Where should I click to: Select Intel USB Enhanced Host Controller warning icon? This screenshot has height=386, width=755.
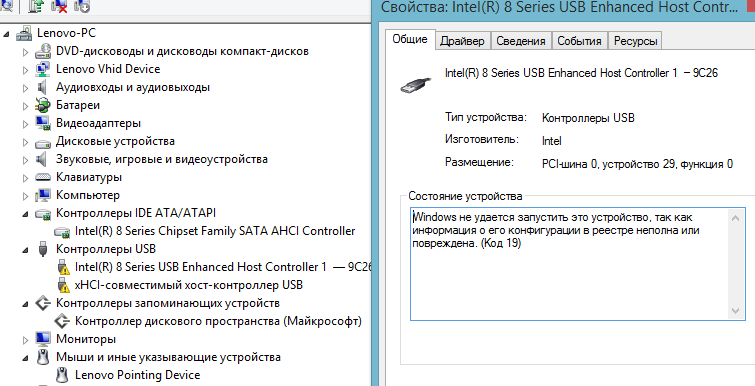[x=63, y=267]
